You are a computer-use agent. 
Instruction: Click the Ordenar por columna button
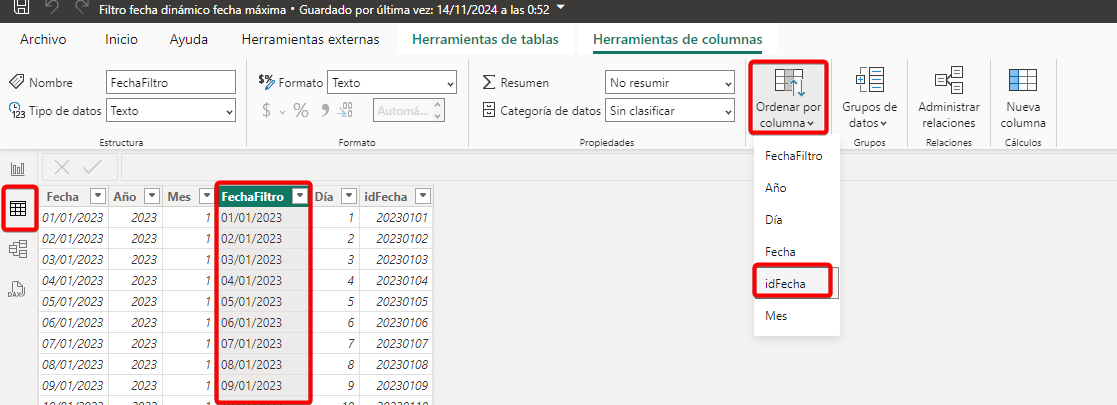point(790,98)
